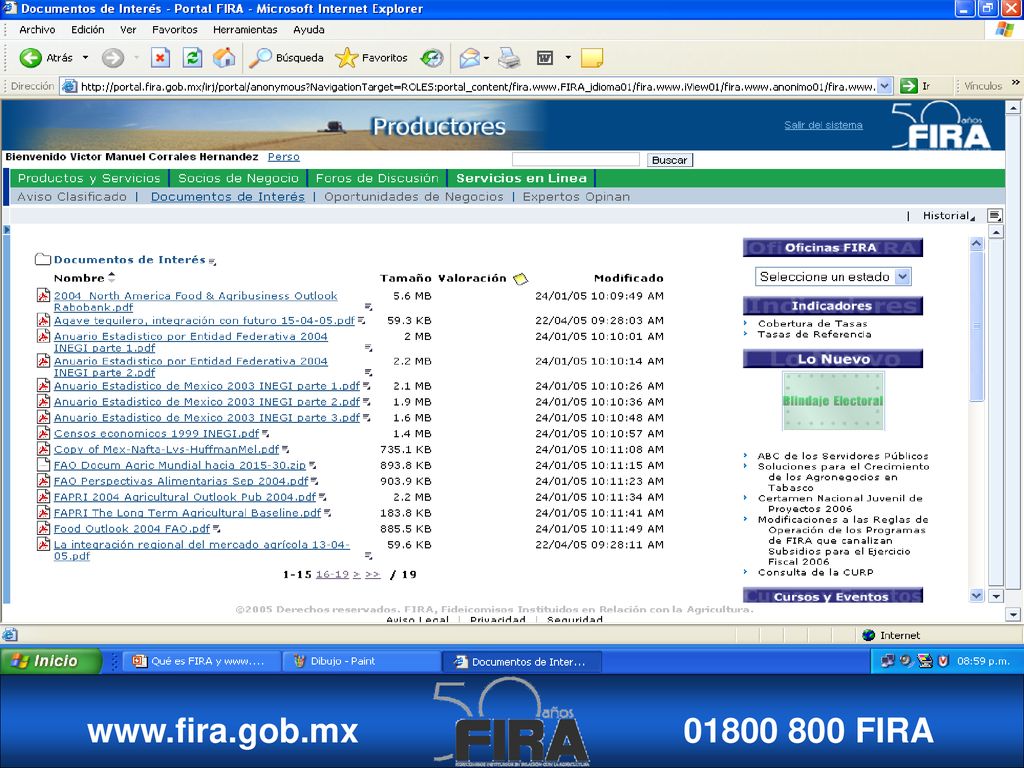1024x768 pixels.
Task: Open the Expertos Opinan subtab
Action: pos(576,197)
